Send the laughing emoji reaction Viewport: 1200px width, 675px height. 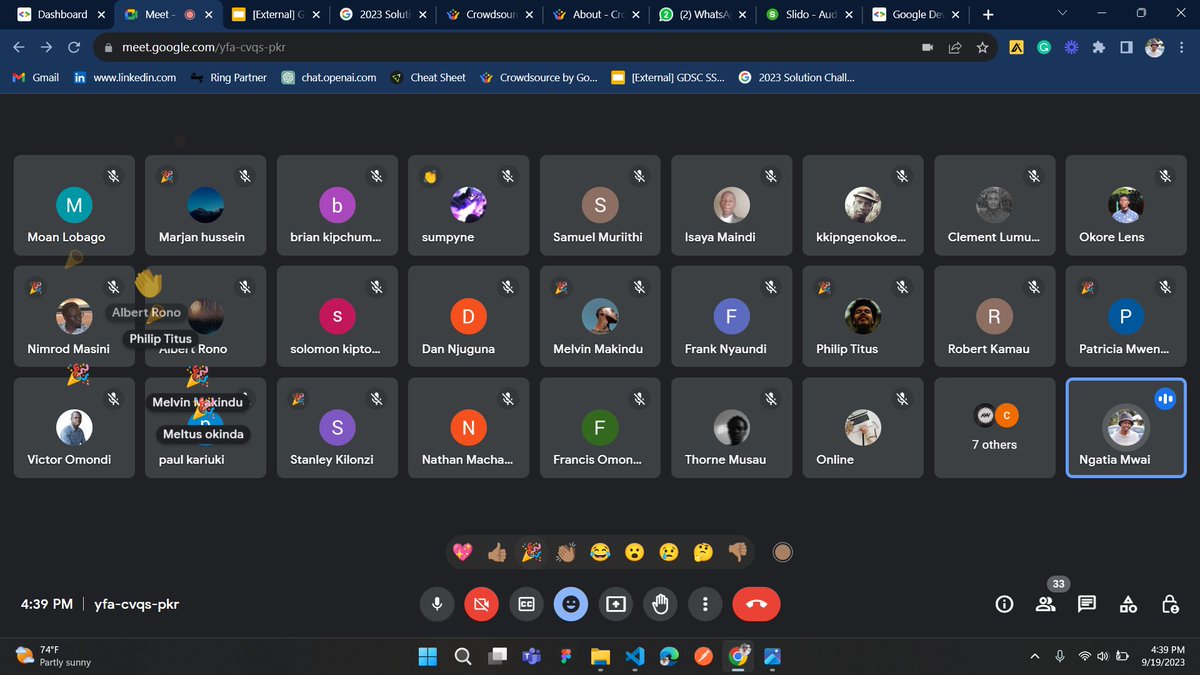tap(600, 551)
